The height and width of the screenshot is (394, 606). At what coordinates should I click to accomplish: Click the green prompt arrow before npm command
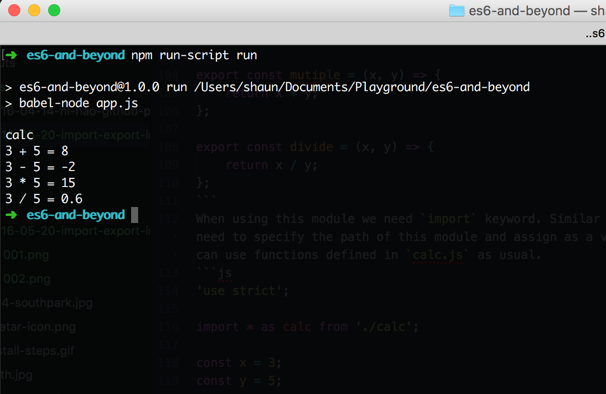pos(11,55)
